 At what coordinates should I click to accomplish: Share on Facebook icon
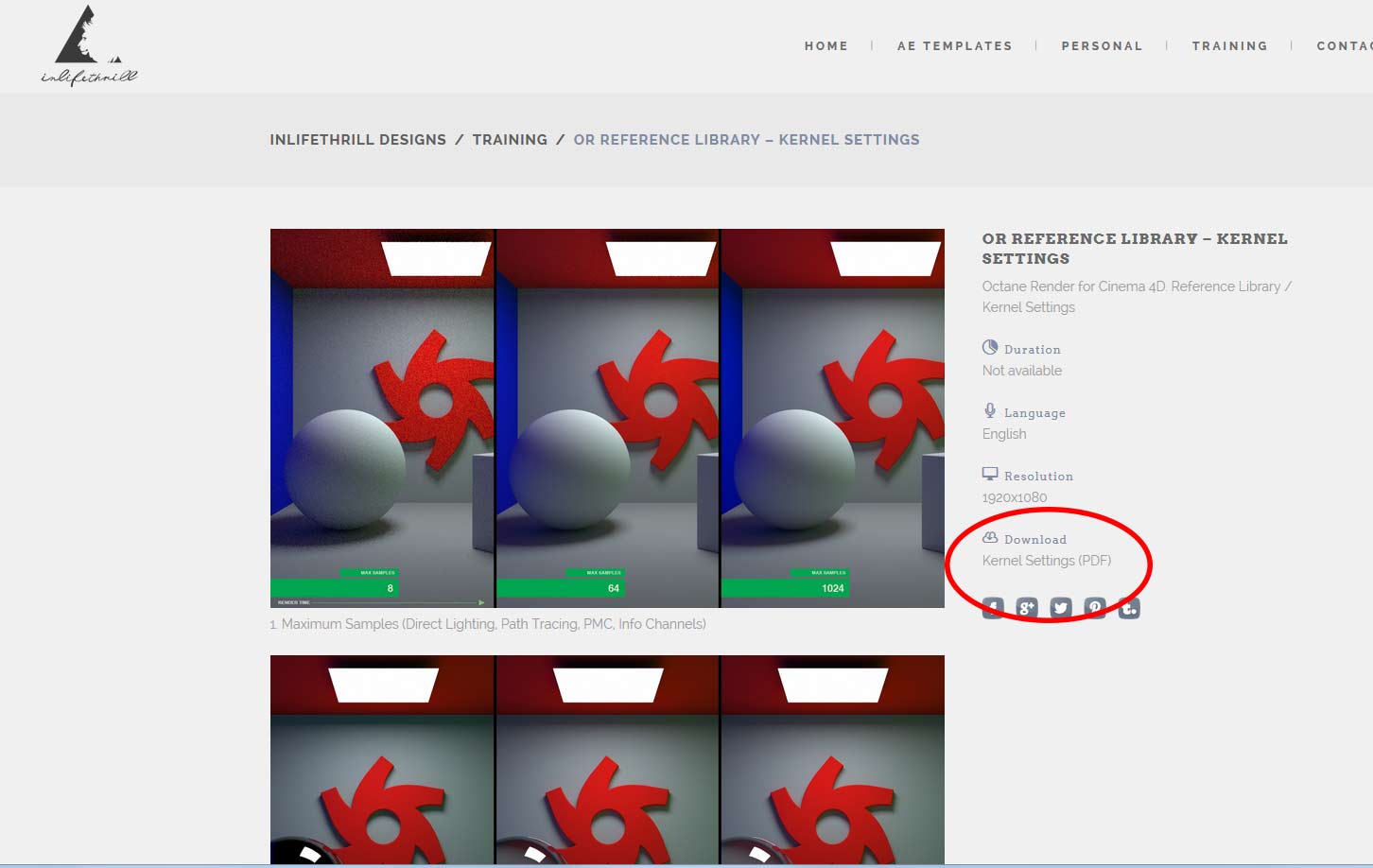point(993,608)
